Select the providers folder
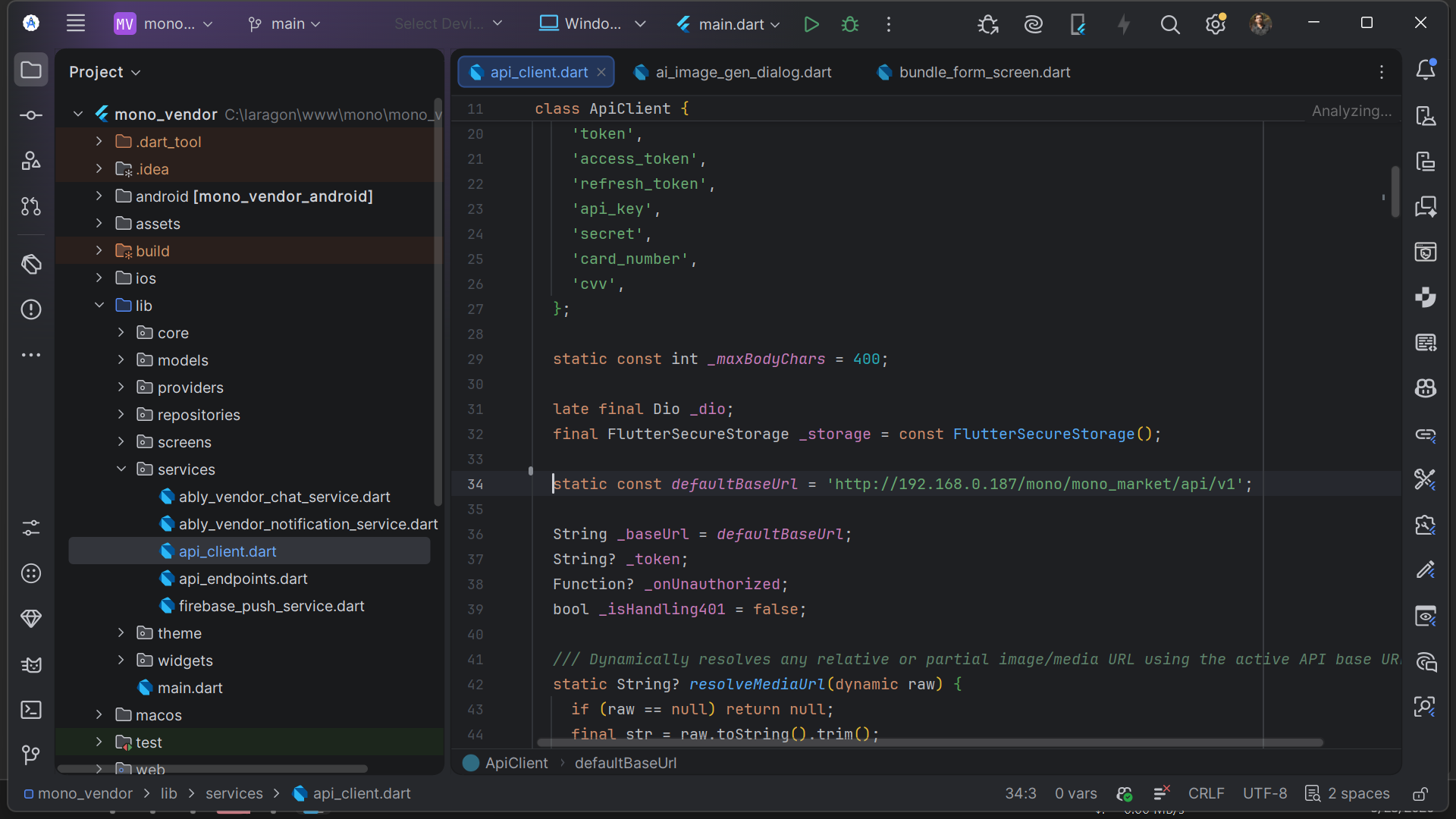The width and height of the screenshot is (1456, 819). pyautogui.click(x=190, y=388)
